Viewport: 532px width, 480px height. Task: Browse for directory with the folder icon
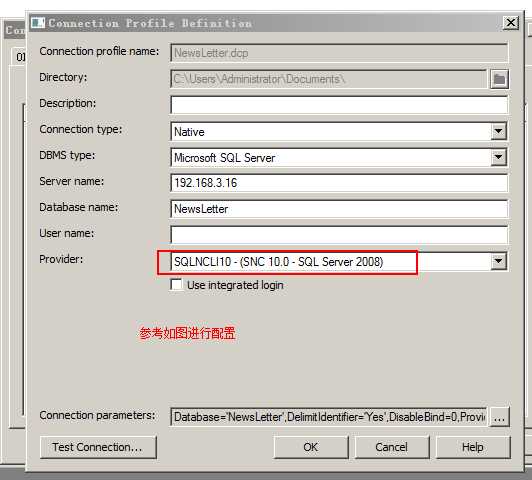[499, 79]
